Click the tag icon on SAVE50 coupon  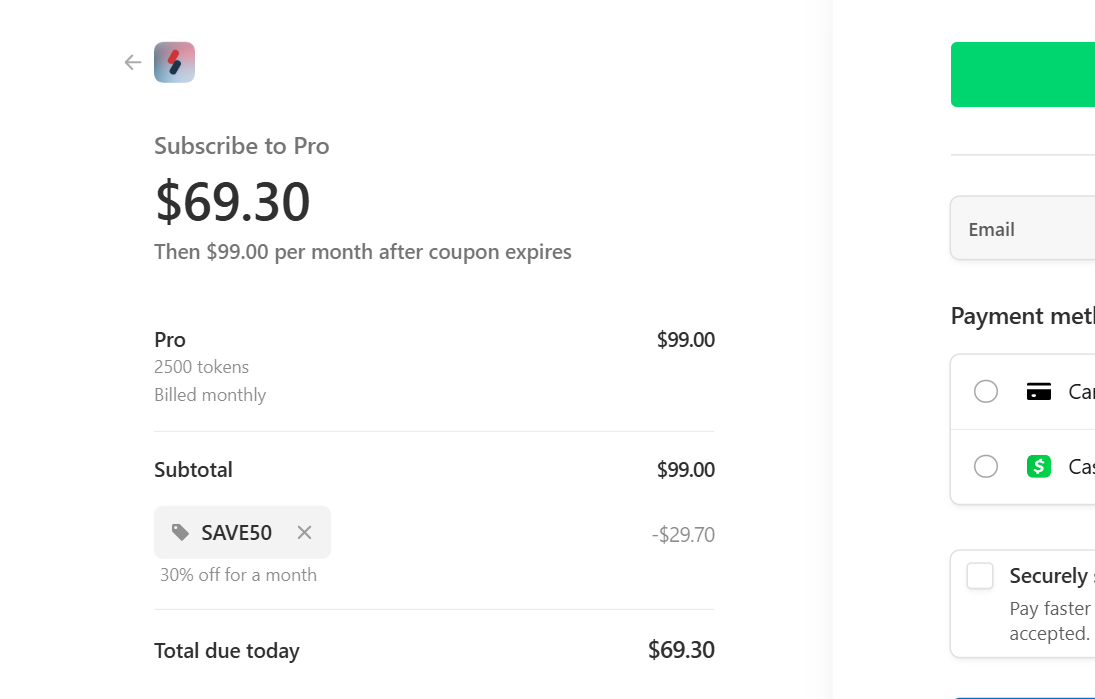pos(180,533)
